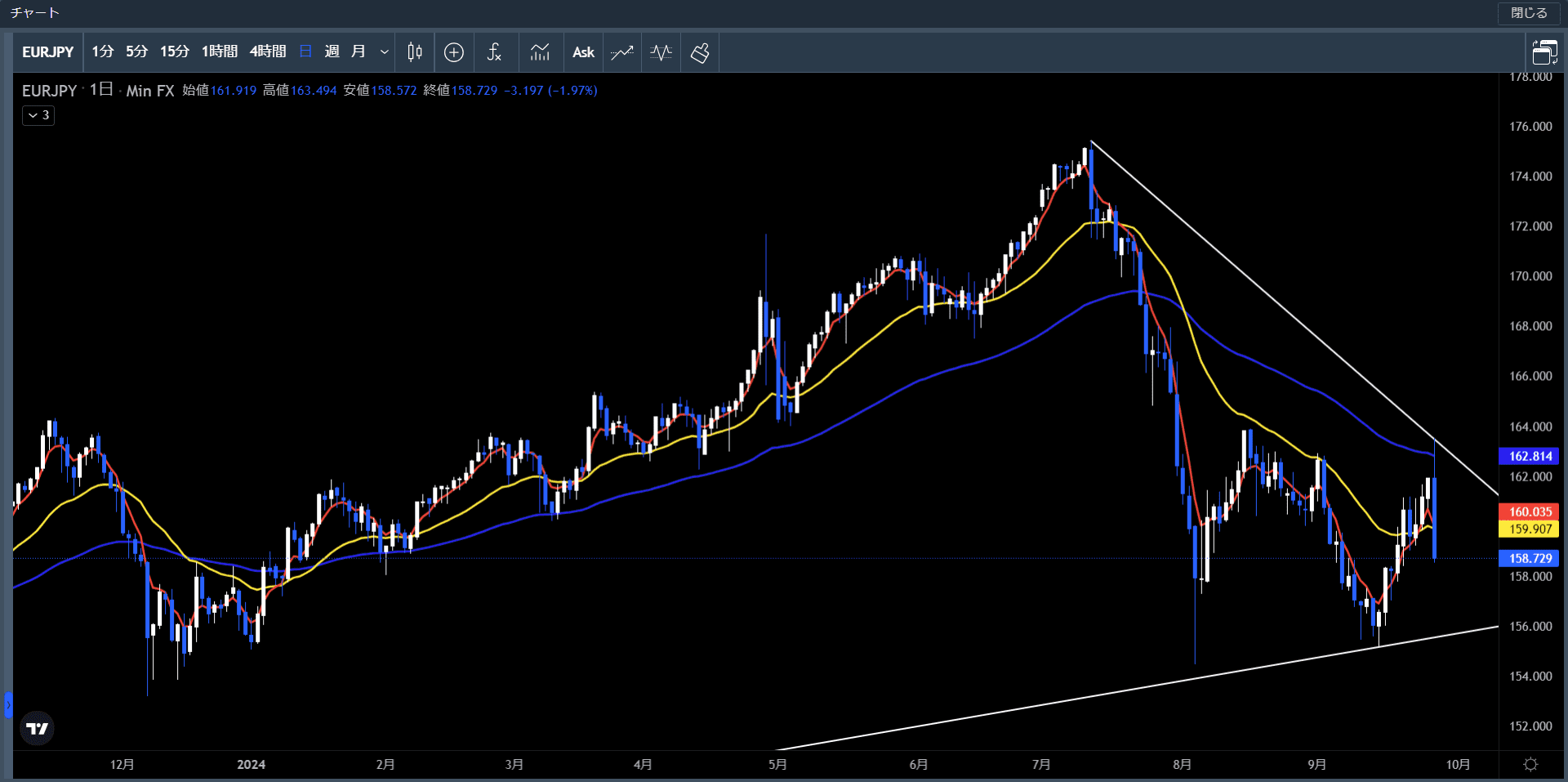The image size is (1568, 782).
Task: Click the 162.814 blue price label
Action: coord(1530,456)
